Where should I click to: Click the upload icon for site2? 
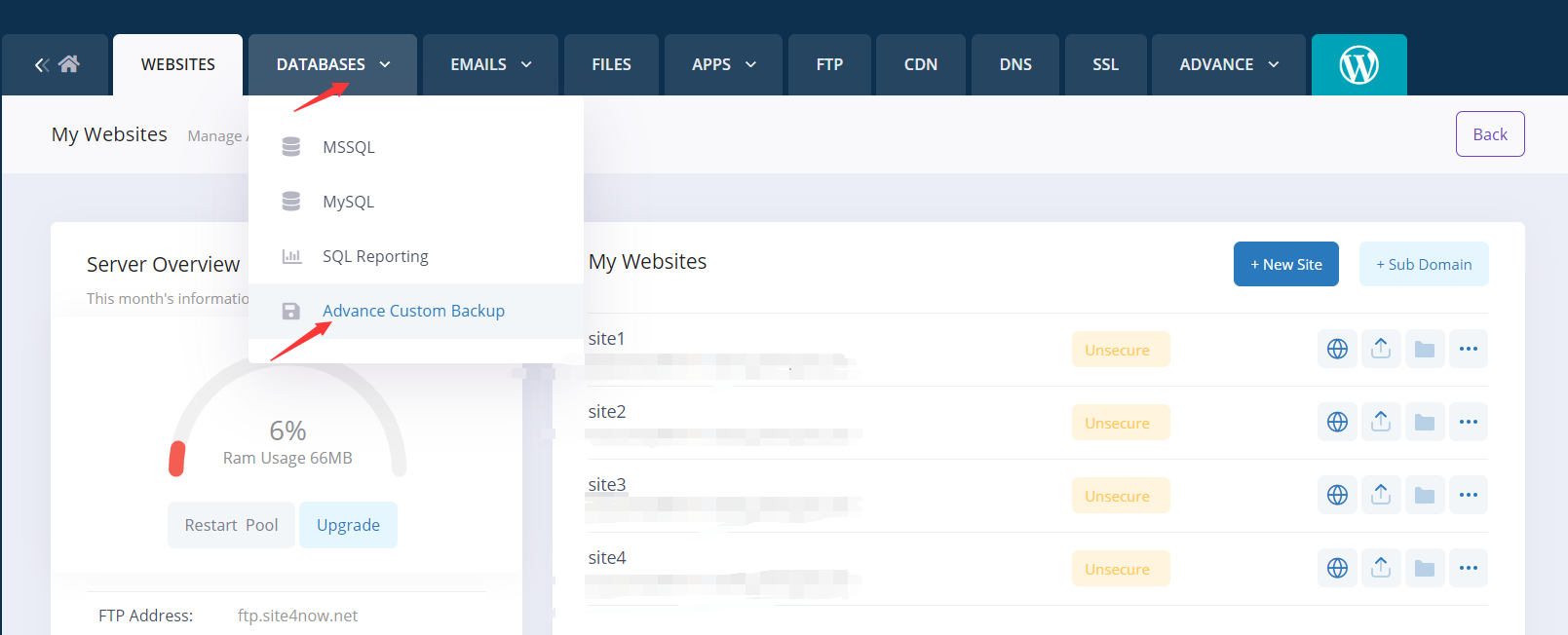(x=1381, y=422)
